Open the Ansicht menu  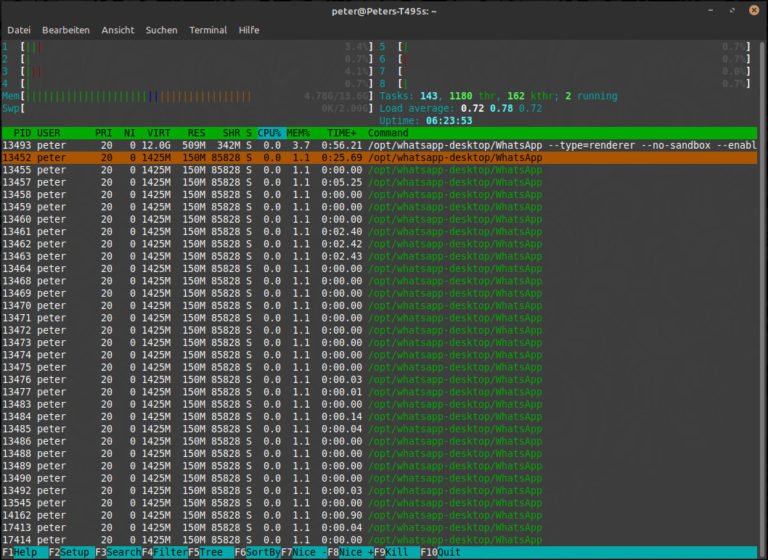(x=118, y=30)
